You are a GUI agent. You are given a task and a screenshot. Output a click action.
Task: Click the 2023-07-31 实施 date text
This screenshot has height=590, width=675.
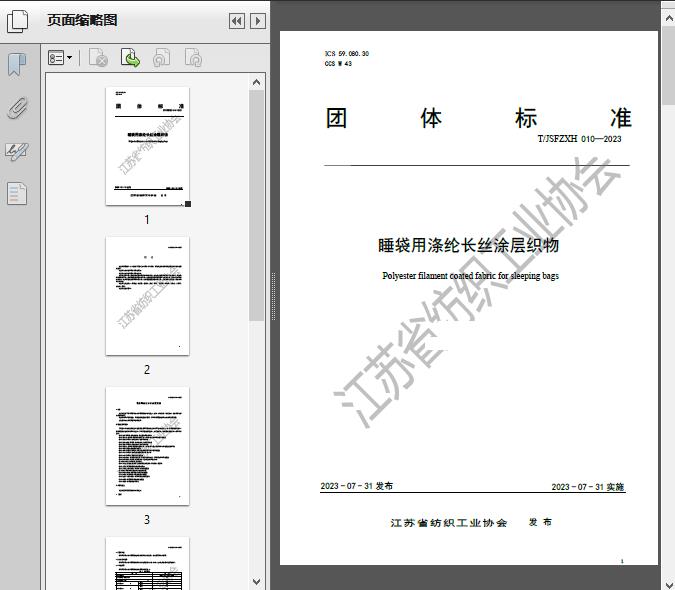(x=588, y=487)
